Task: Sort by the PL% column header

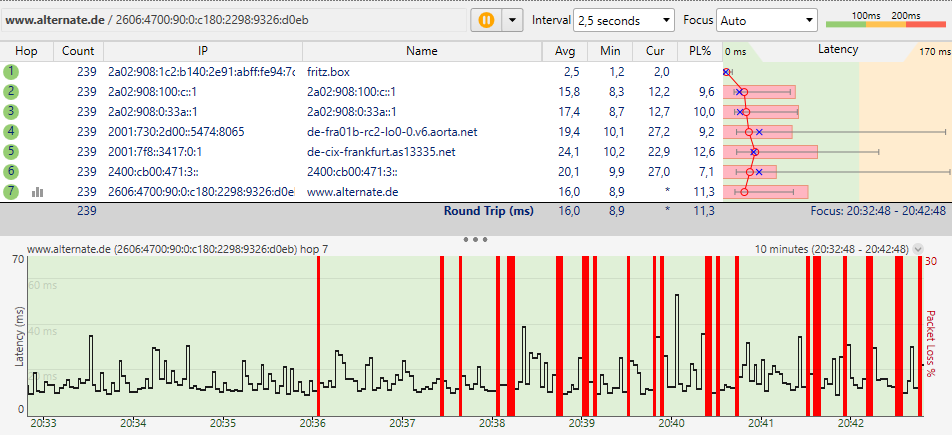Action: click(699, 51)
